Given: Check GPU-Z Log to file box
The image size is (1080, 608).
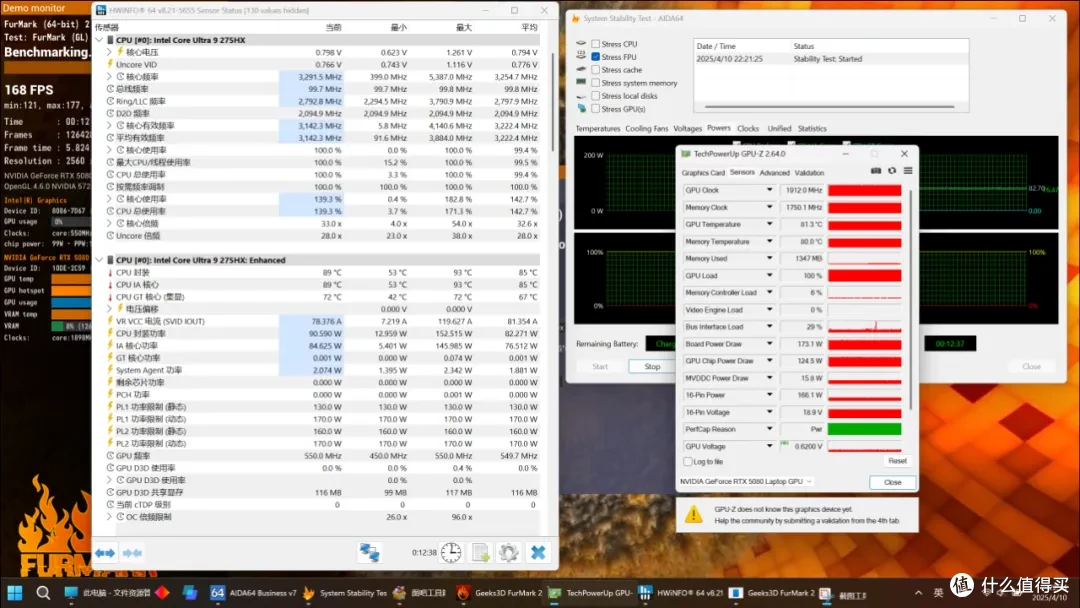Looking at the screenshot, I should point(687,461).
